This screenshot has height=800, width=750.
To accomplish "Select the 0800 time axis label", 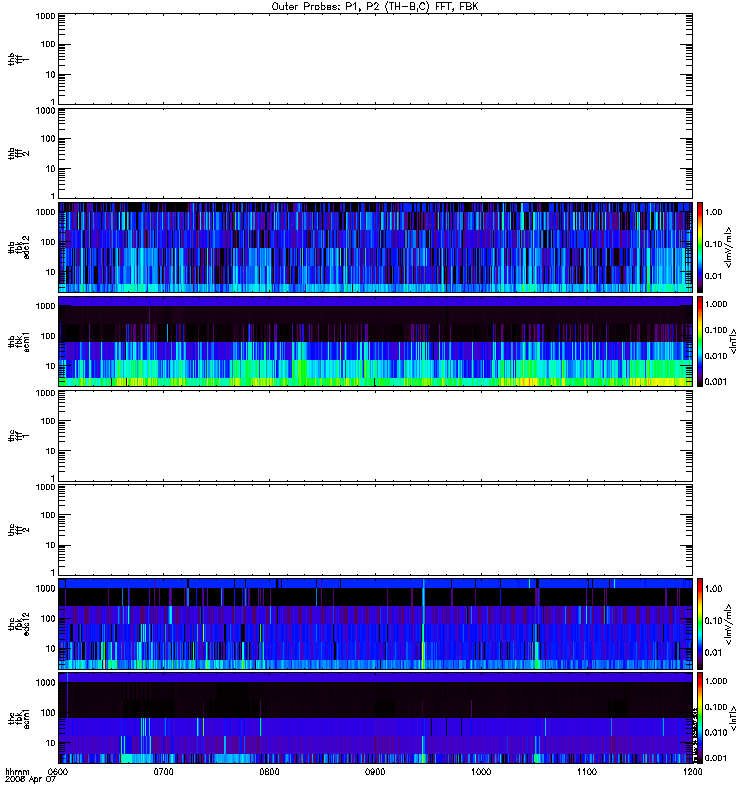I will coord(269,771).
